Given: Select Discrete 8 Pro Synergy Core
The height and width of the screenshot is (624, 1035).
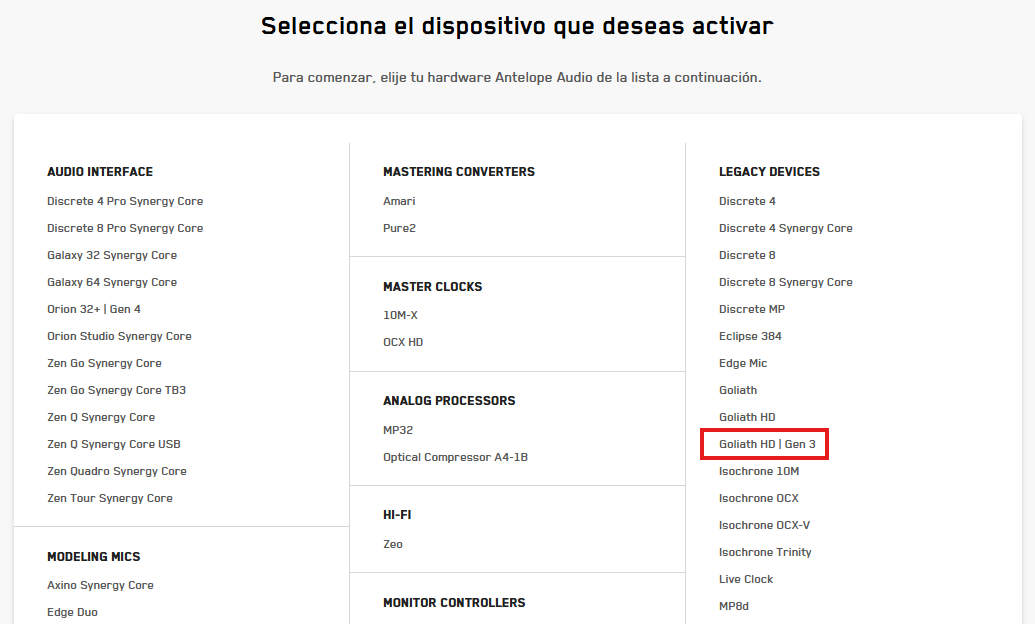Looking at the screenshot, I should pyautogui.click(x=125, y=228).
